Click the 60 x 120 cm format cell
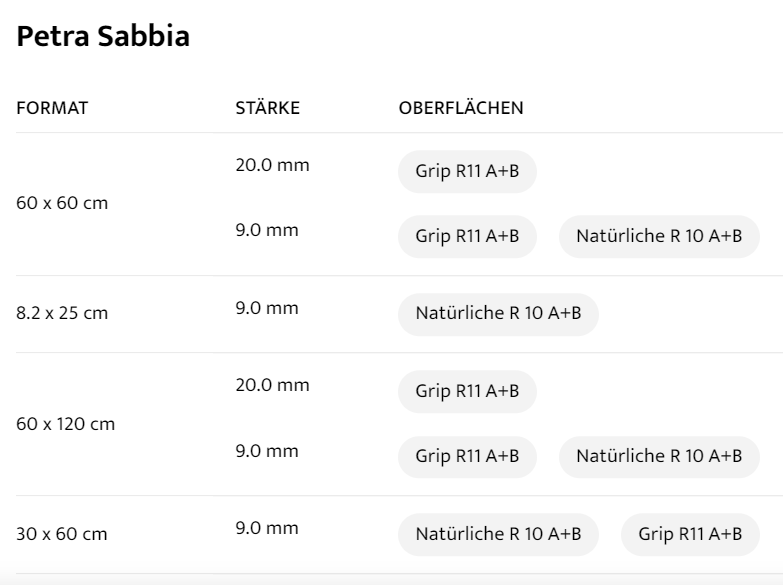Image resolution: width=783 pixels, height=585 pixels. click(x=66, y=424)
